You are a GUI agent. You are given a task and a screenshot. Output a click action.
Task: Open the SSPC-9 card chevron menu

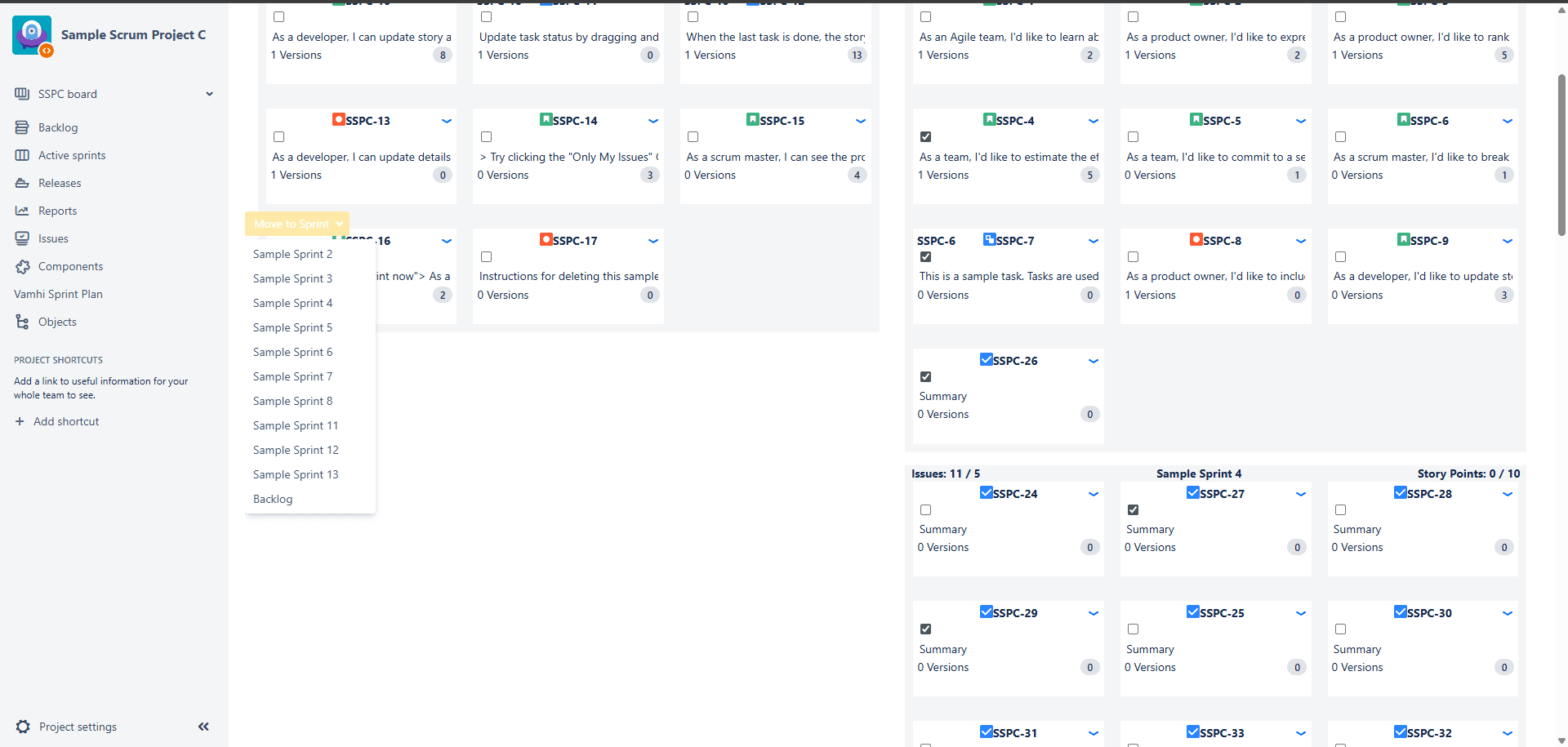click(x=1508, y=241)
